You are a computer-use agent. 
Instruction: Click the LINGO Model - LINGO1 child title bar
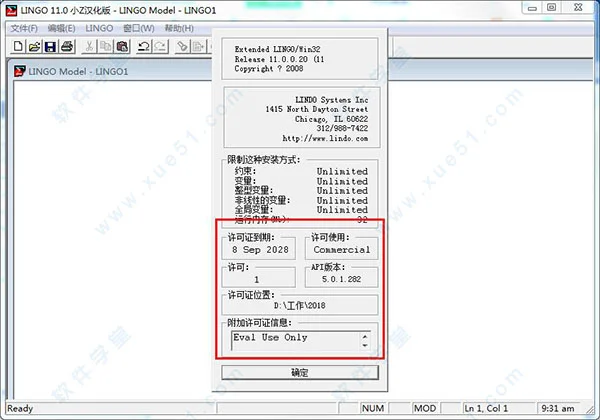point(78,72)
